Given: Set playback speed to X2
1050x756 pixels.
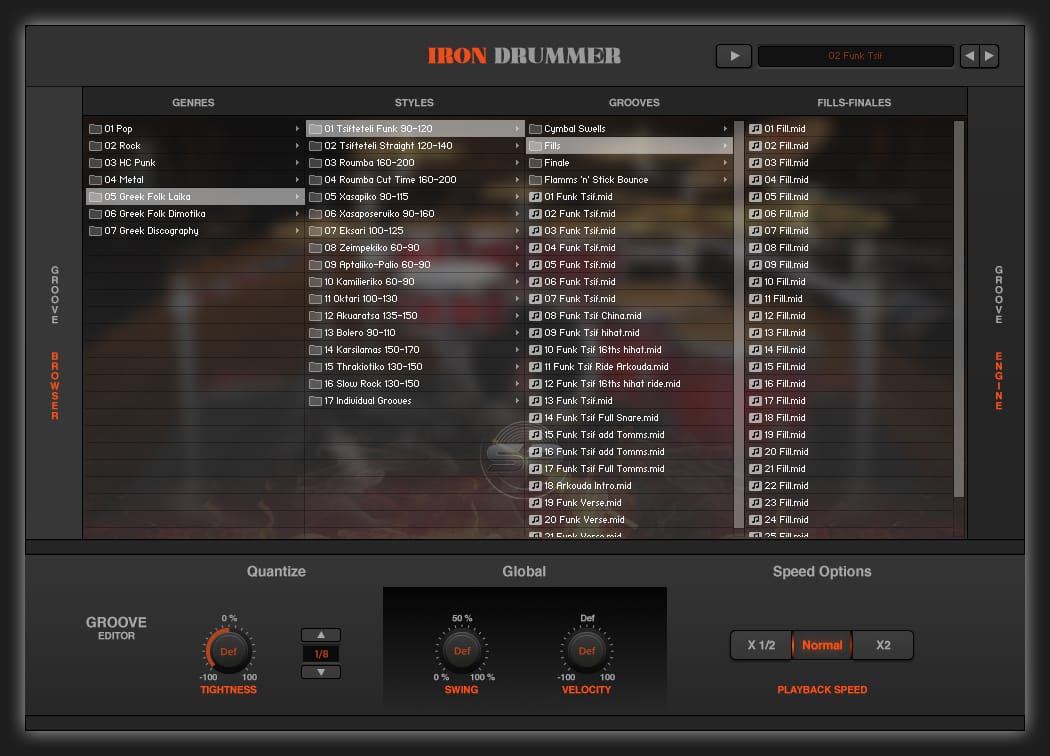Looking at the screenshot, I should [x=883, y=646].
